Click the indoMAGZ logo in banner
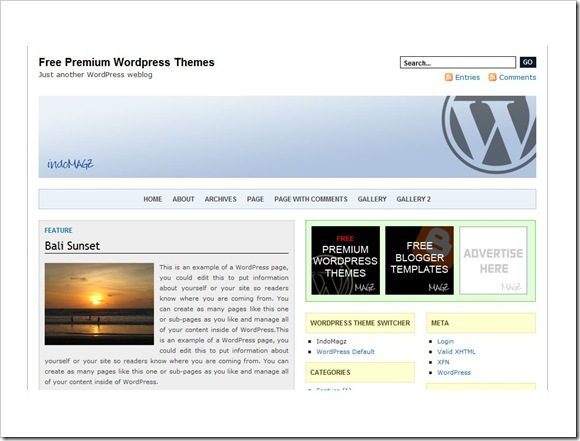The width and height of the screenshot is (580, 441). (x=70, y=164)
